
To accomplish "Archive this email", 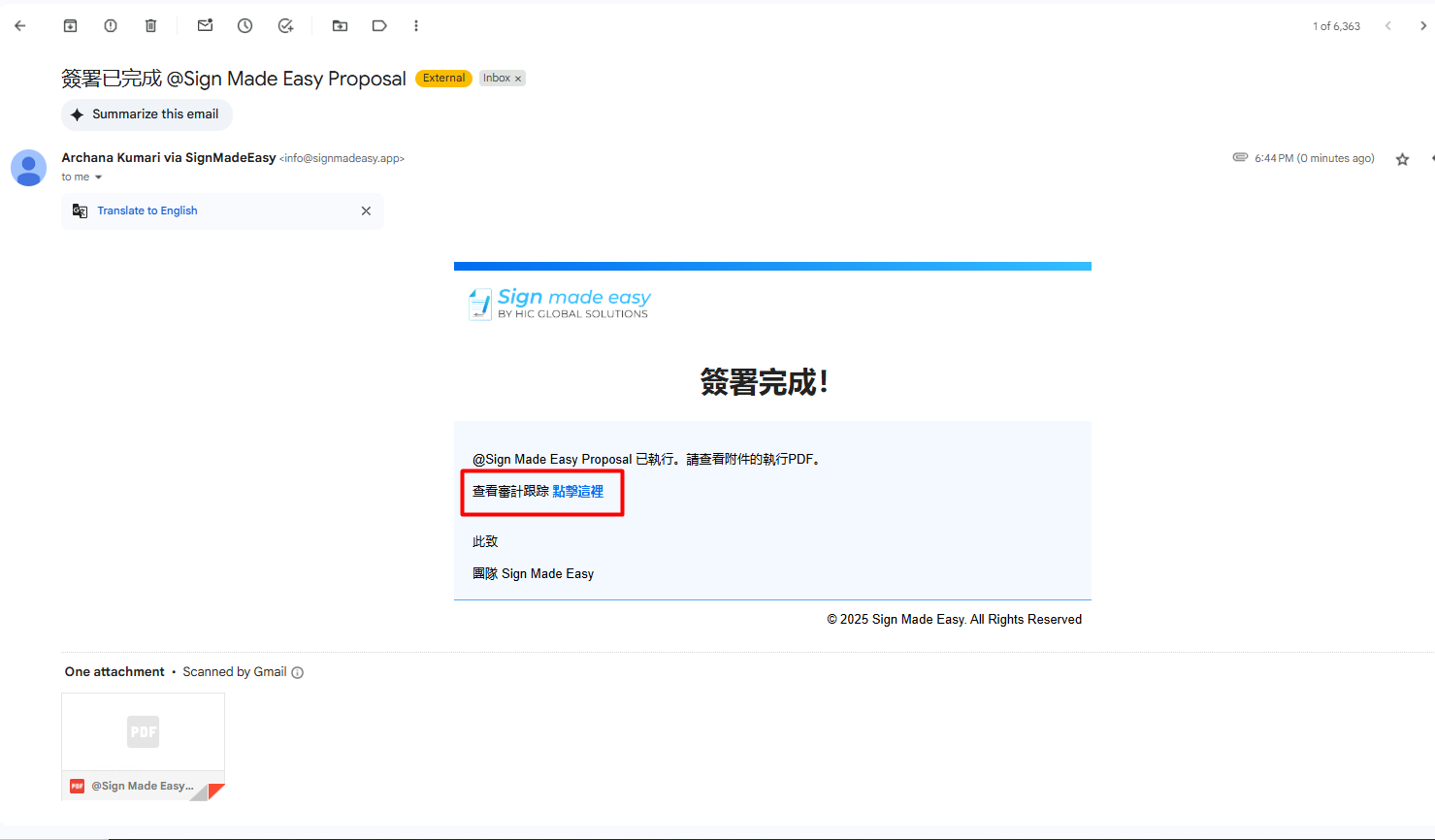I will (71, 26).
